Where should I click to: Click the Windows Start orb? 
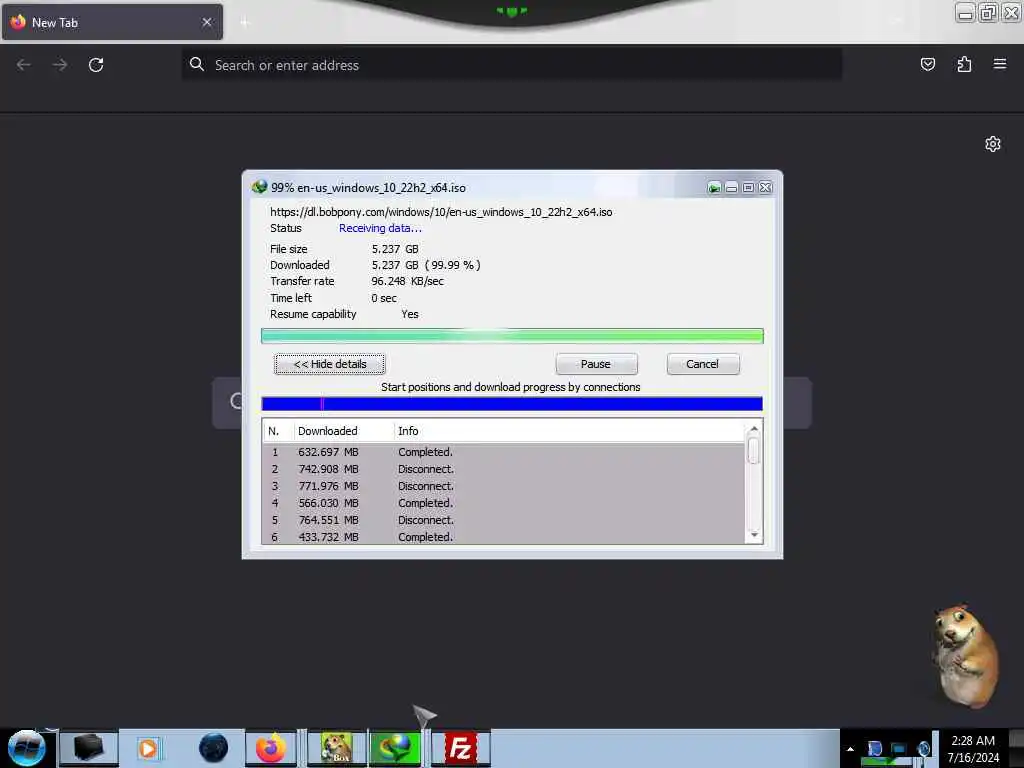(x=26, y=748)
